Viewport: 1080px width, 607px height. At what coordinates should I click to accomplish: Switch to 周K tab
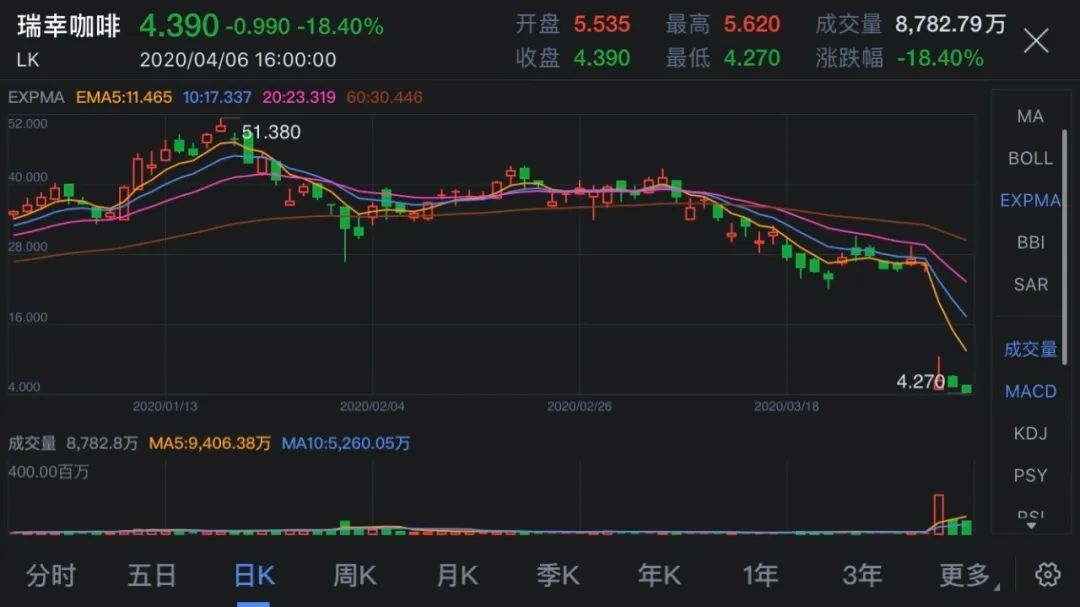pyautogui.click(x=354, y=575)
